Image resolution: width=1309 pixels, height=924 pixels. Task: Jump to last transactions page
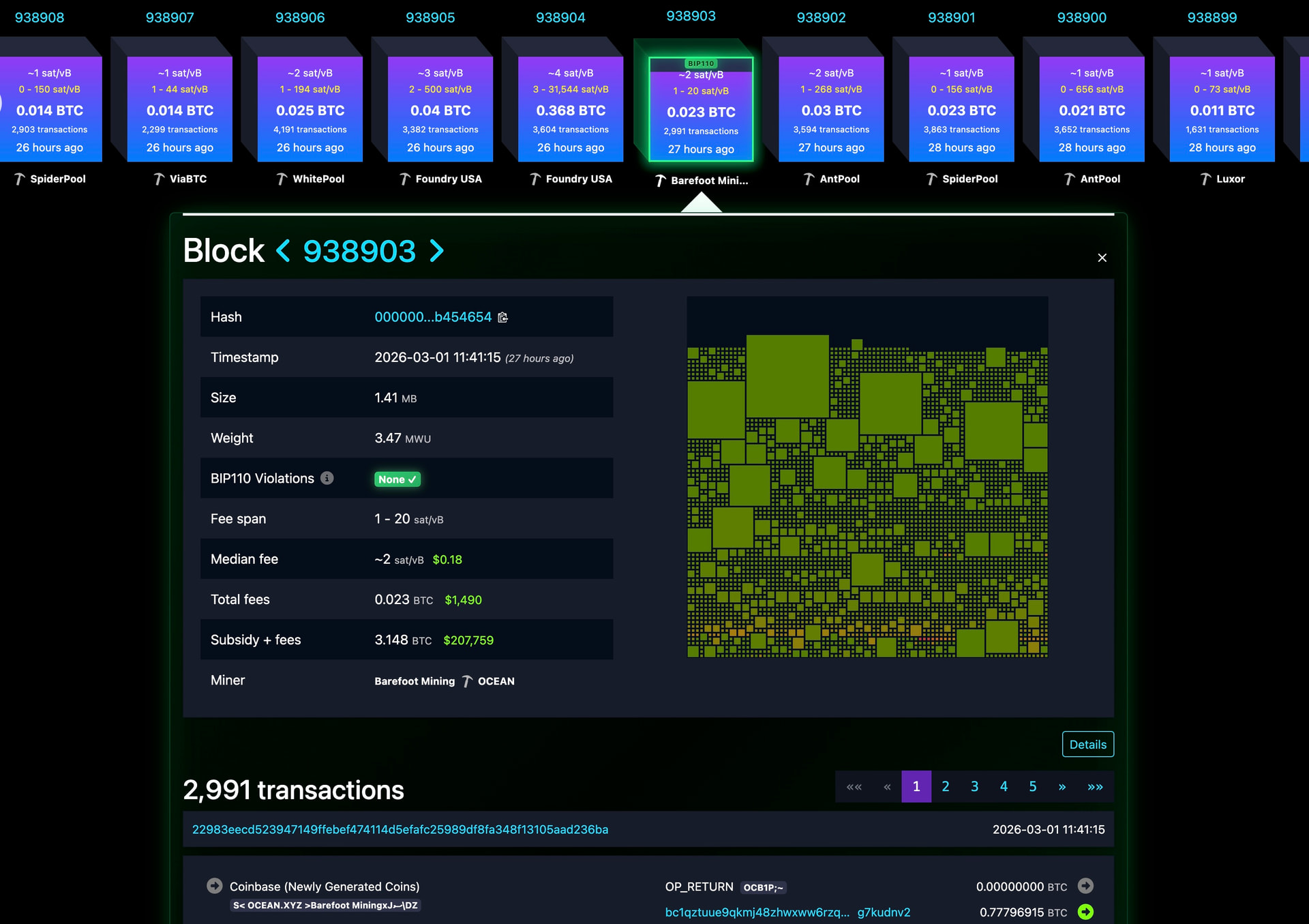(x=1095, y=786)
